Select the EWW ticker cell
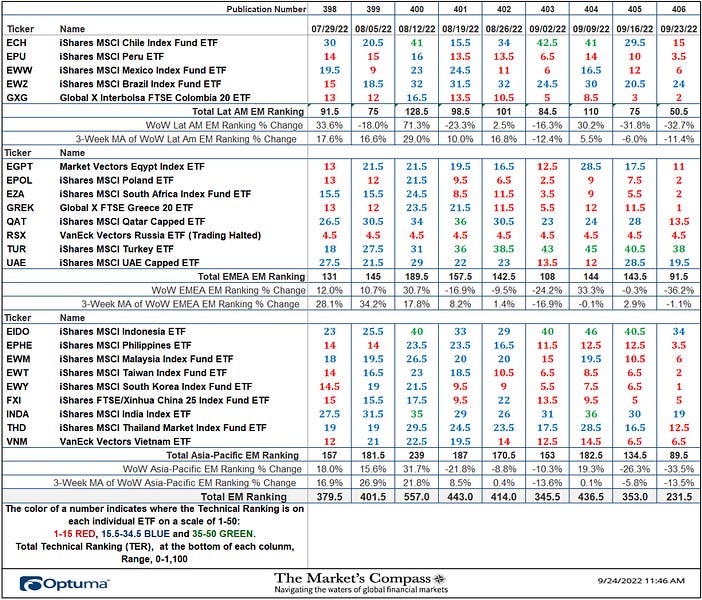Screen dimensions: 702x600 click(19, 70)
